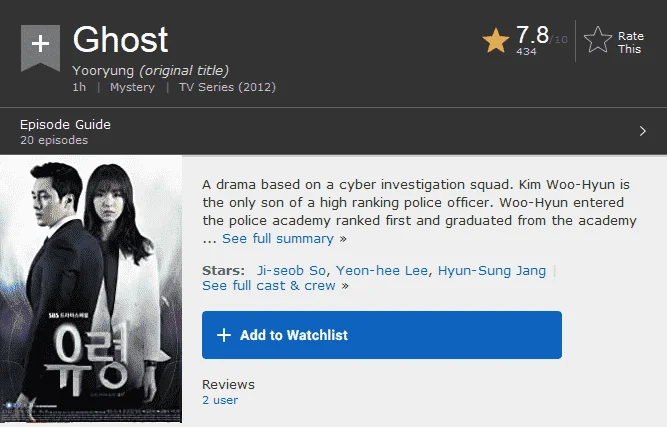
Task: Click the plus icon inside Add to Watchlist
Action: 224,335
